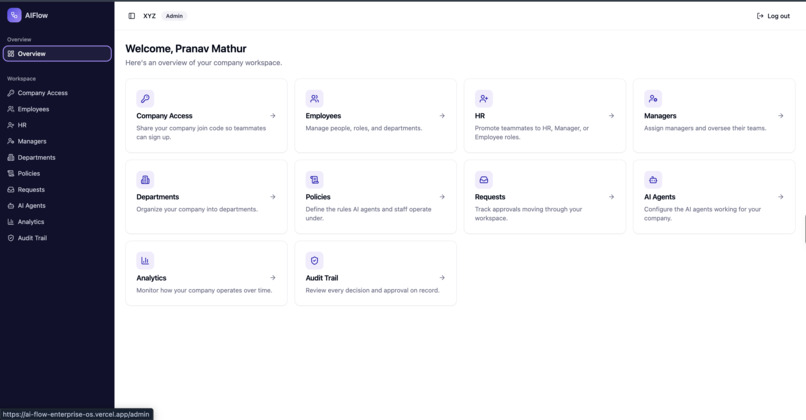
Task: Click the logout icon beside Log out
Action: point(760,16)
